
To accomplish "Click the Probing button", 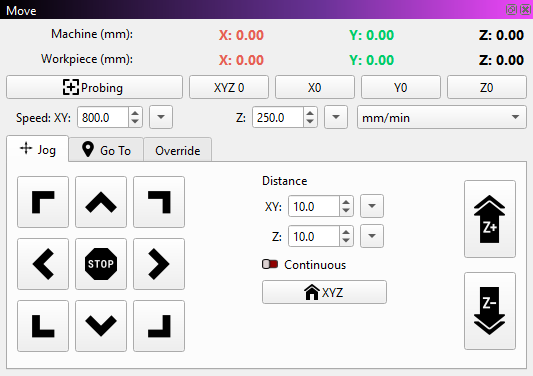I will point(94,87).
